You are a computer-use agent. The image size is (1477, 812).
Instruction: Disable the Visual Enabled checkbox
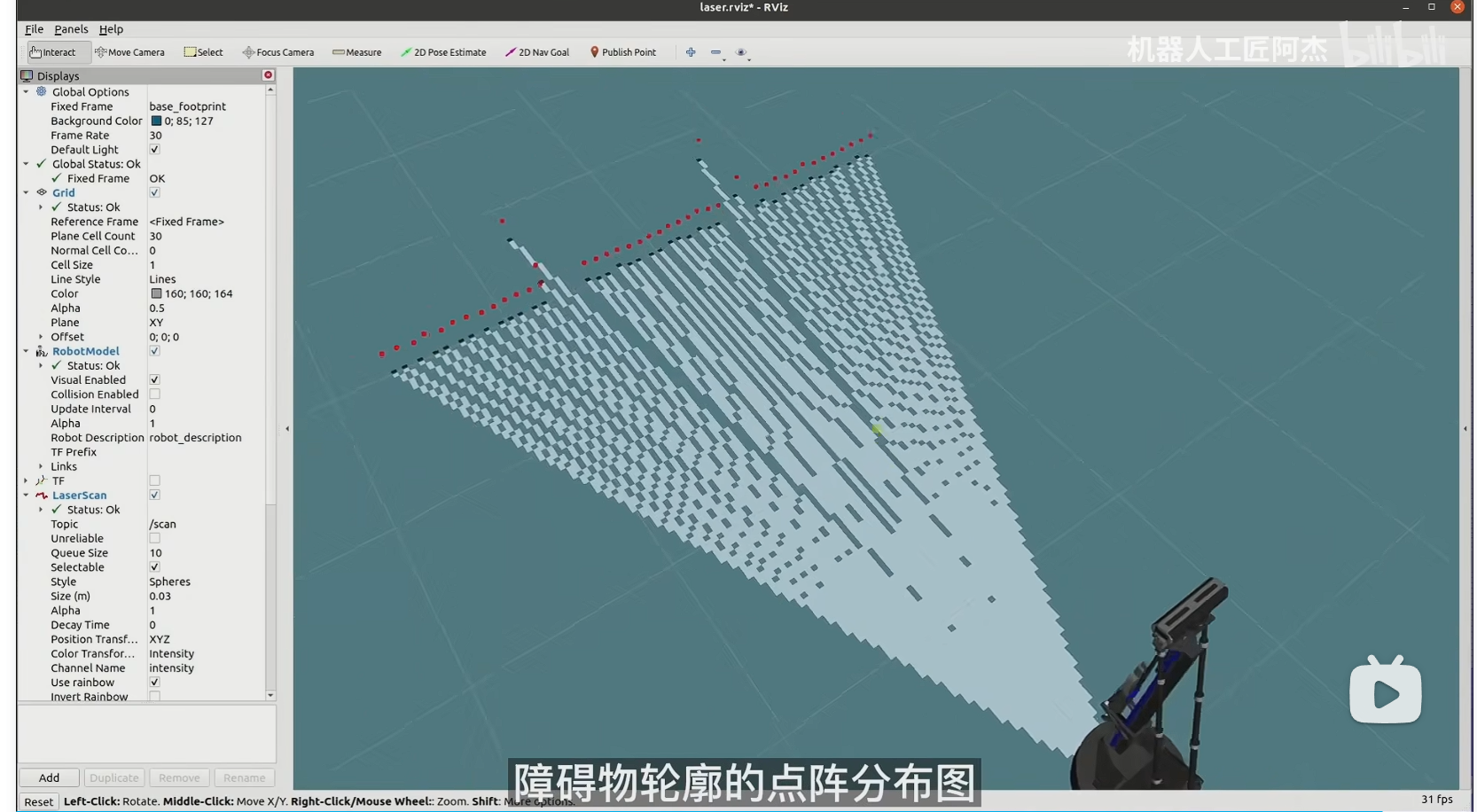coord(155,379)
